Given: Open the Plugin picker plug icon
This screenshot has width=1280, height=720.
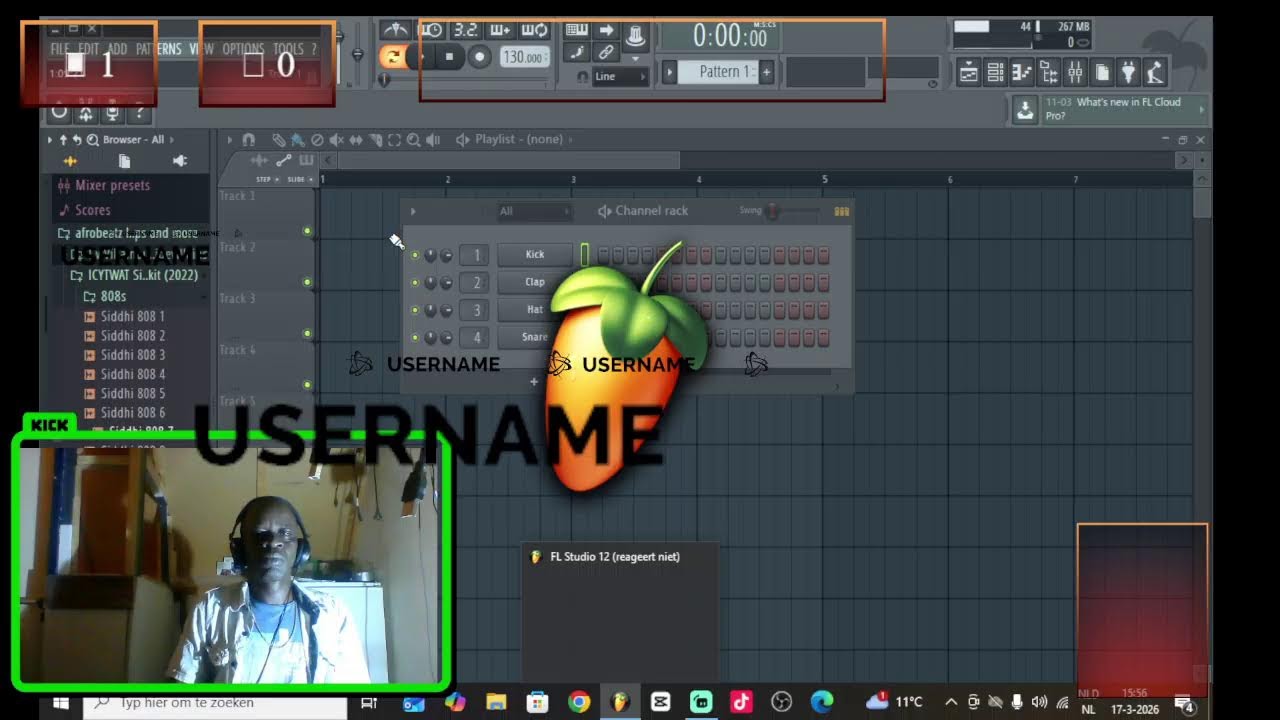Looking at the screenshot, I should tap(1128, 72).
